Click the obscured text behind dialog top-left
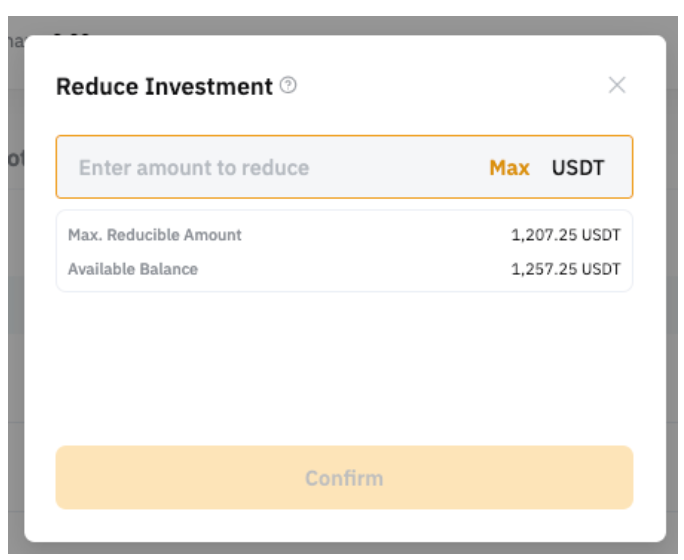This screenshot has width=684, height=560. pos(12,41)
